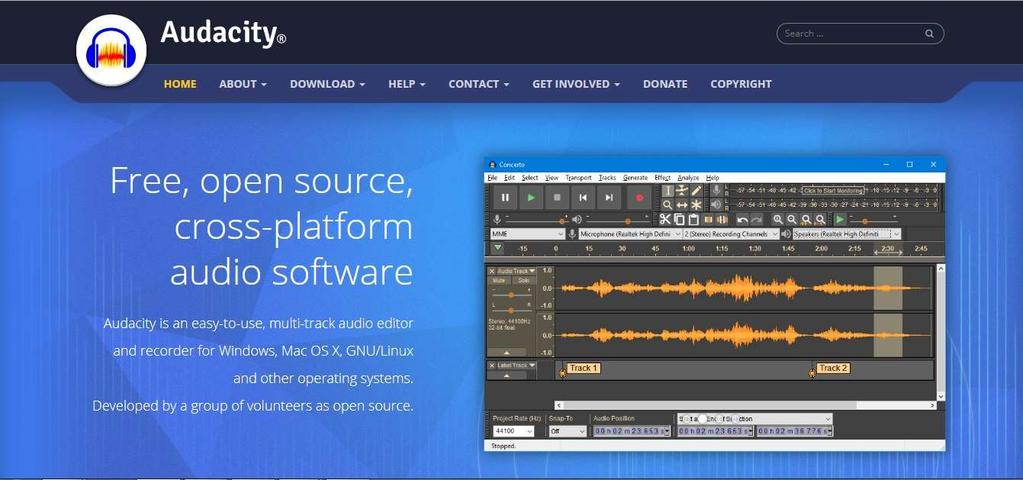Click the Pause button in Audacity
The height and width of the screenshot is (480, 1023).
tap(505, 198)
